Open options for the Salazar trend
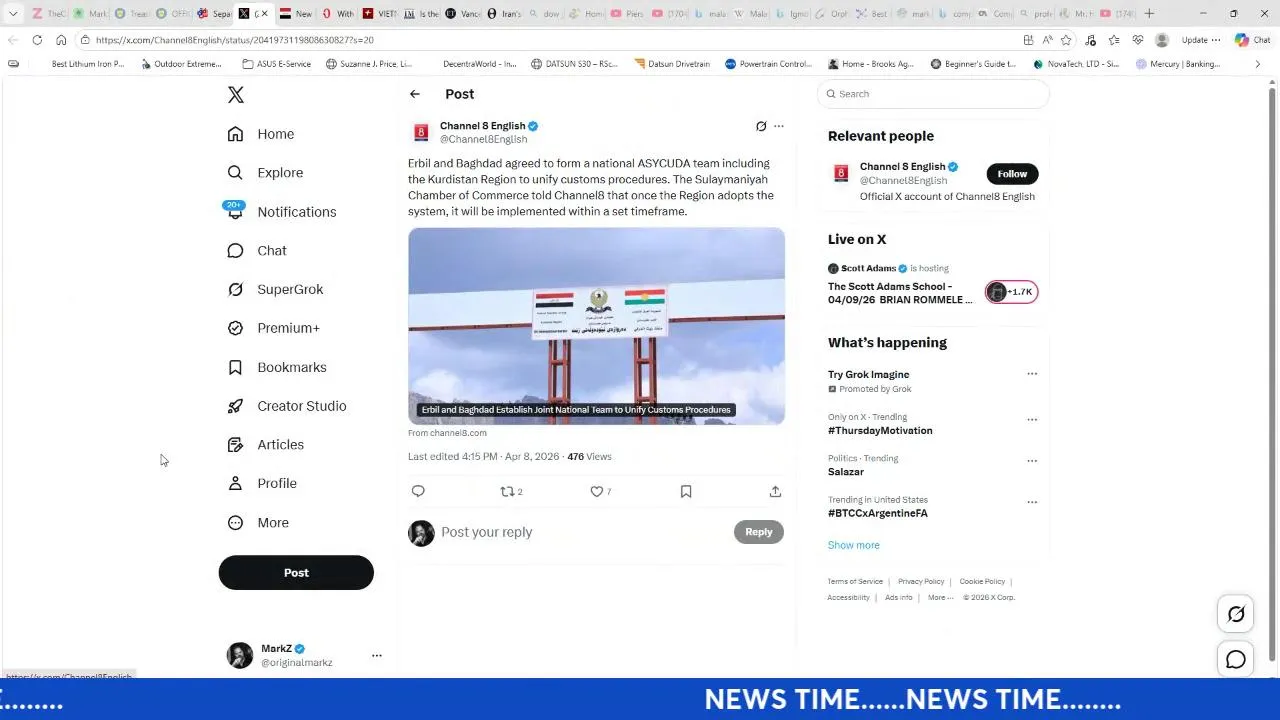The image size is (1280, 720). click(x=1032, y=461)
